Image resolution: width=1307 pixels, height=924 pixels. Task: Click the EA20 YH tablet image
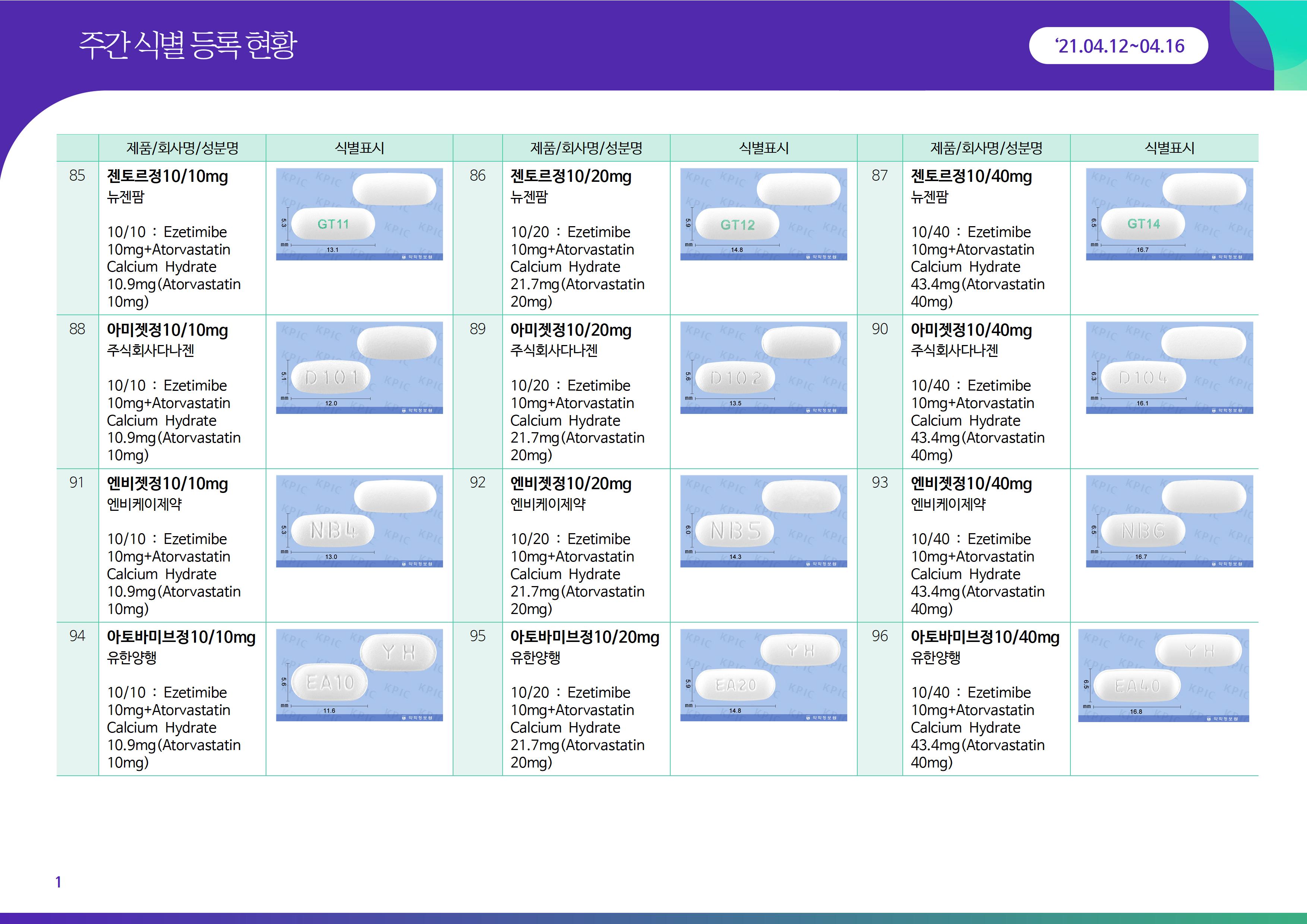(x=763, y=675)
